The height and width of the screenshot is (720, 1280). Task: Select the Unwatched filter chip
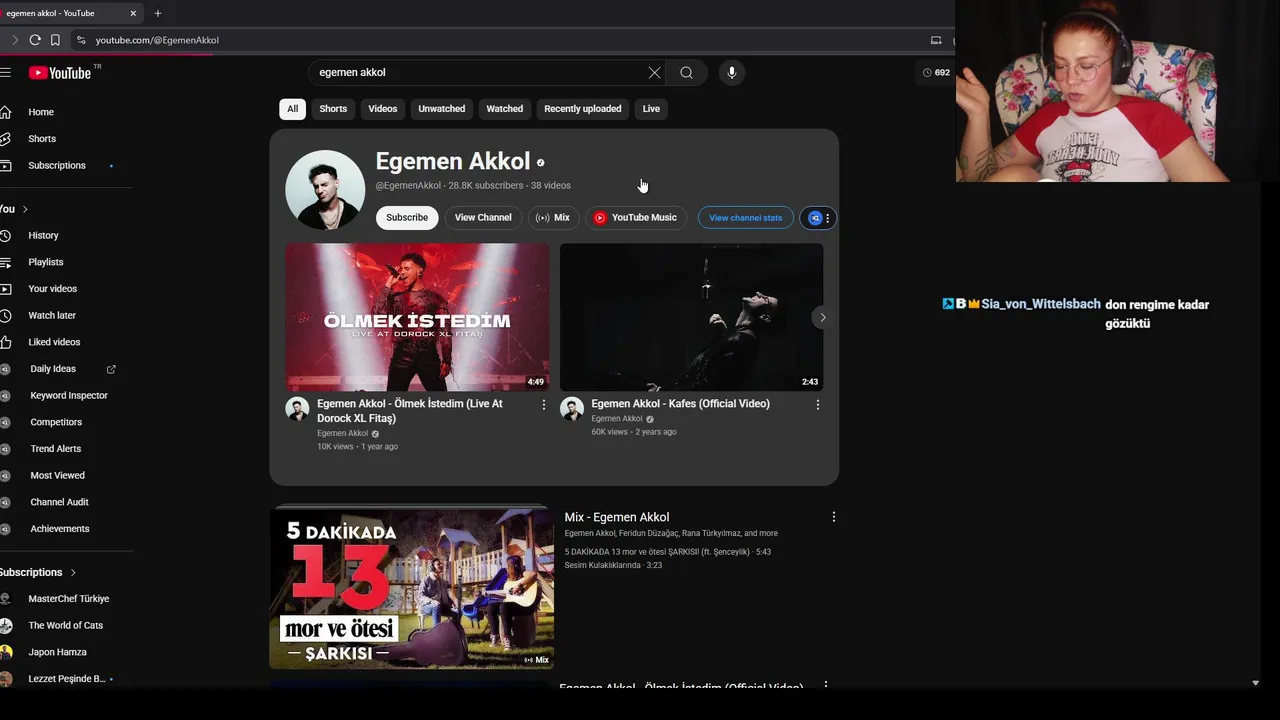(x=441, y=109)
